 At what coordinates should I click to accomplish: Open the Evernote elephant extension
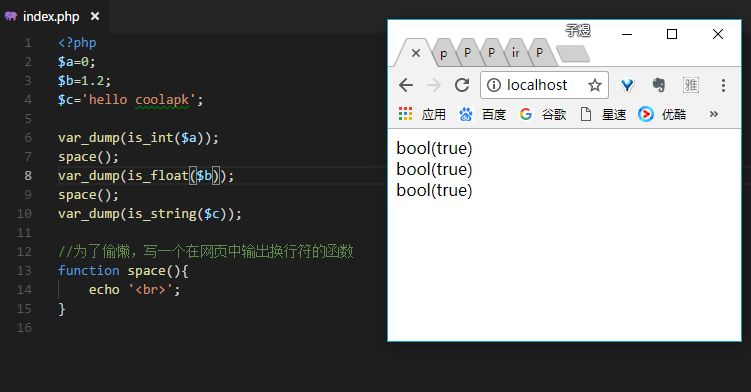(x=659, y=85)
